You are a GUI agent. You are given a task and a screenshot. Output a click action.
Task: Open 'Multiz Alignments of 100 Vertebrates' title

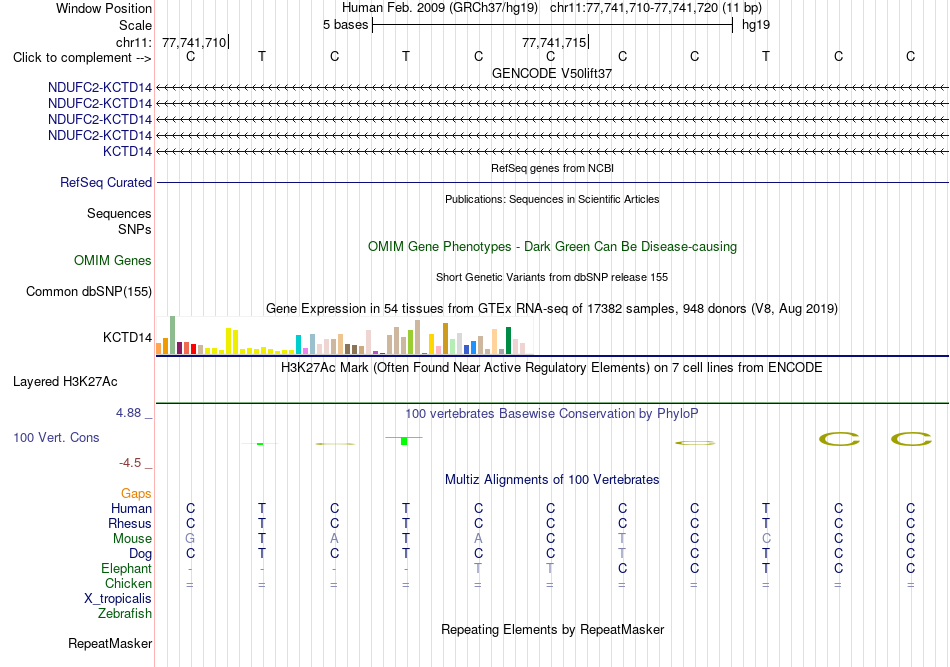[552, 480]
